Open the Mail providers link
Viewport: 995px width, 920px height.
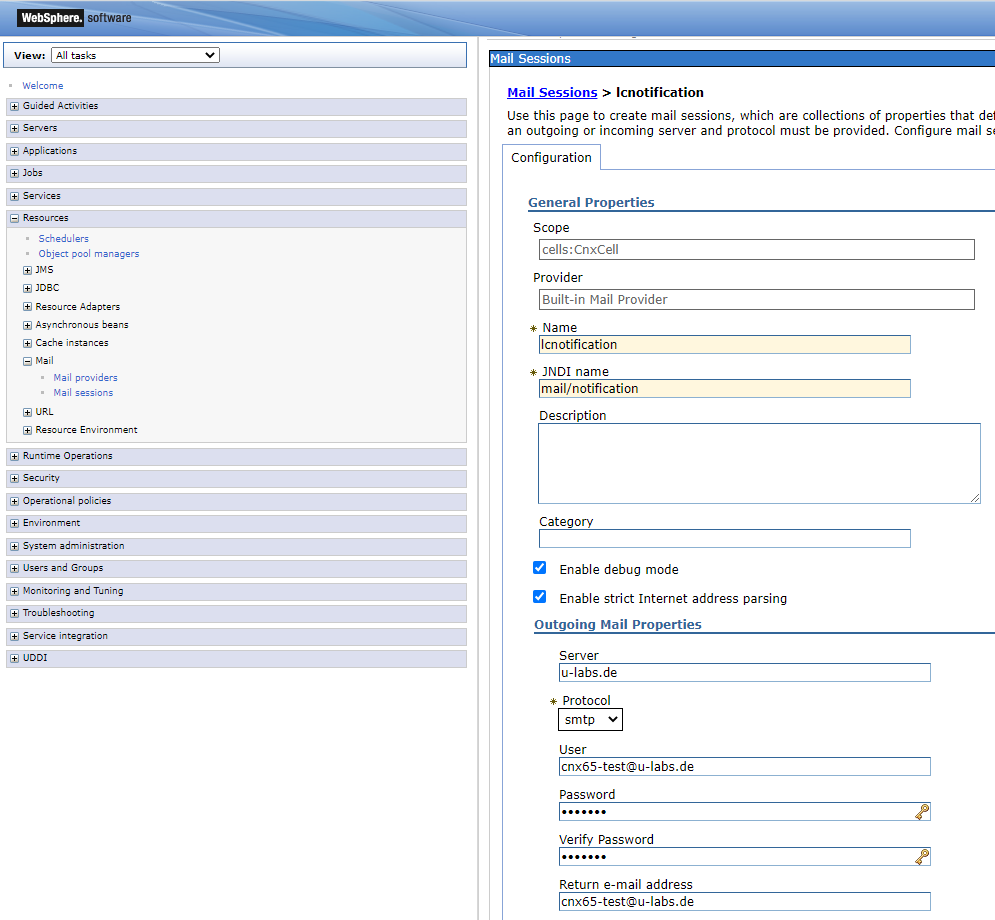click(x=86, y=378)
